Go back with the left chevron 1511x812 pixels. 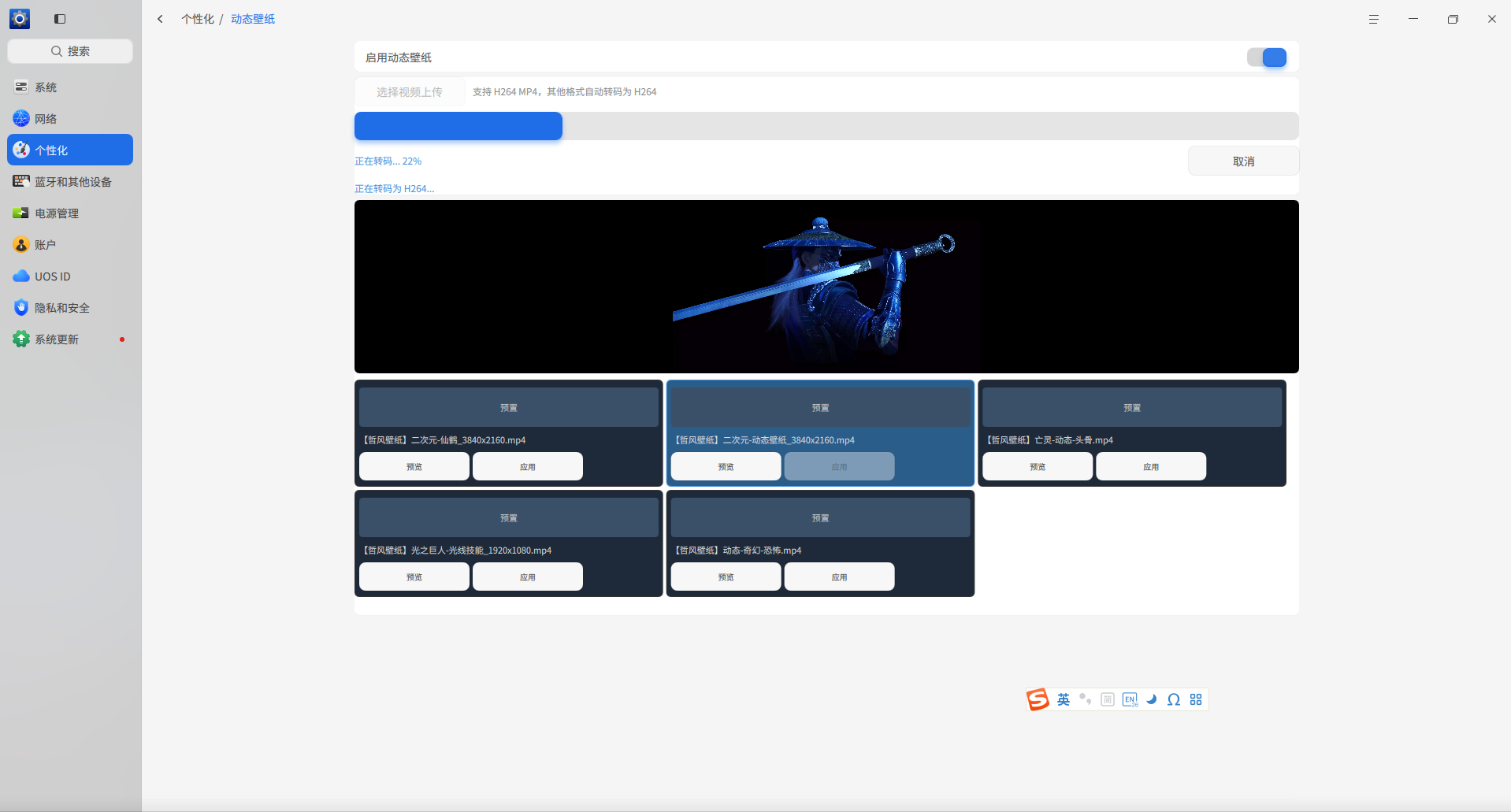click(x=160, y=19)
